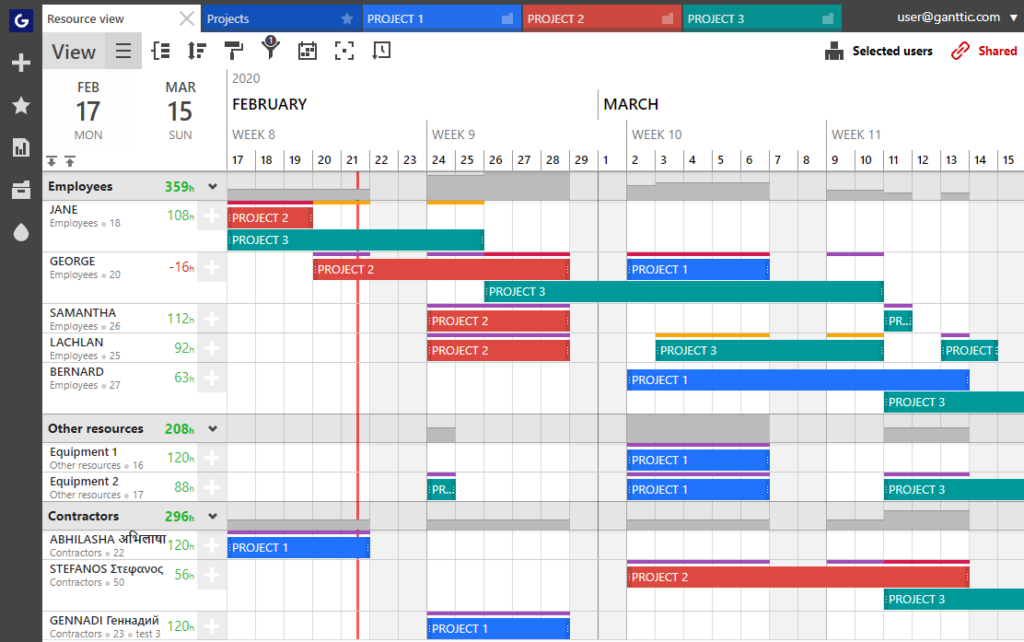1024x642 pixels.
Task: Click the filter funnel icon in toolbar
Action: click(x=270, y=50)
